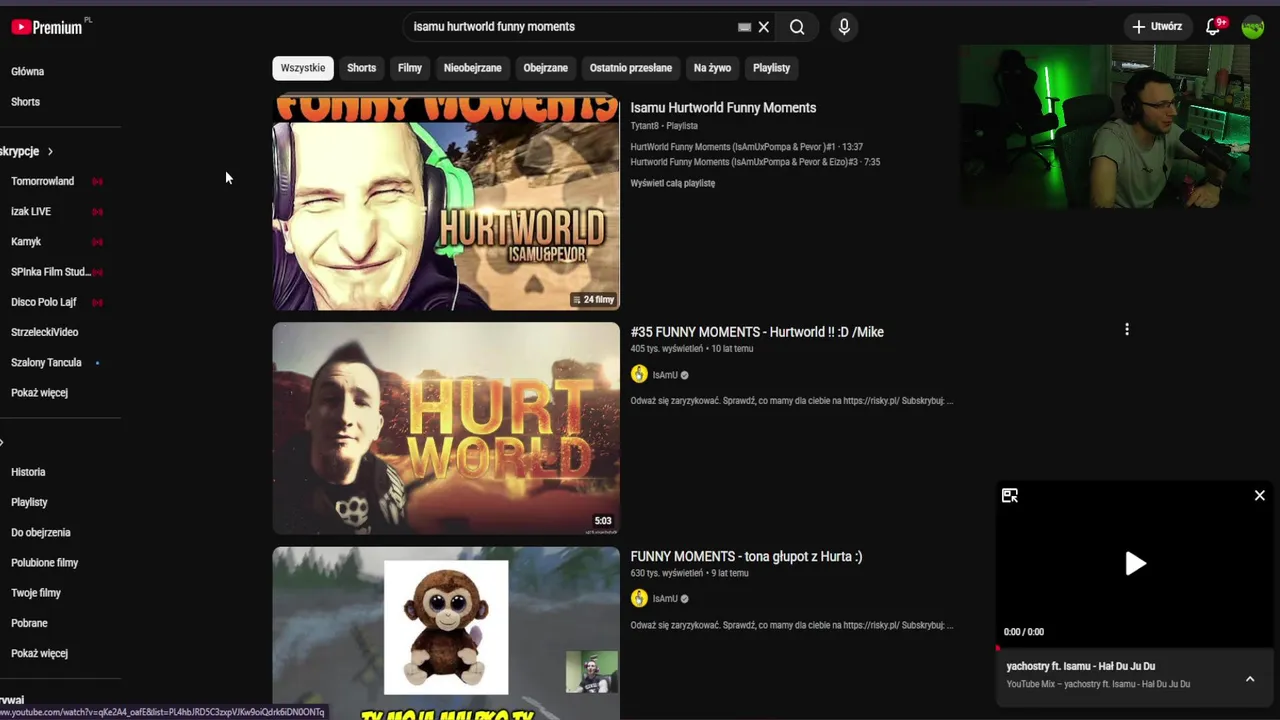The width and height of the screenshot is (1280, 720).
Task: Open the #35 FUNNY MOMENTS video thumbnail
Action: (446, 428)
